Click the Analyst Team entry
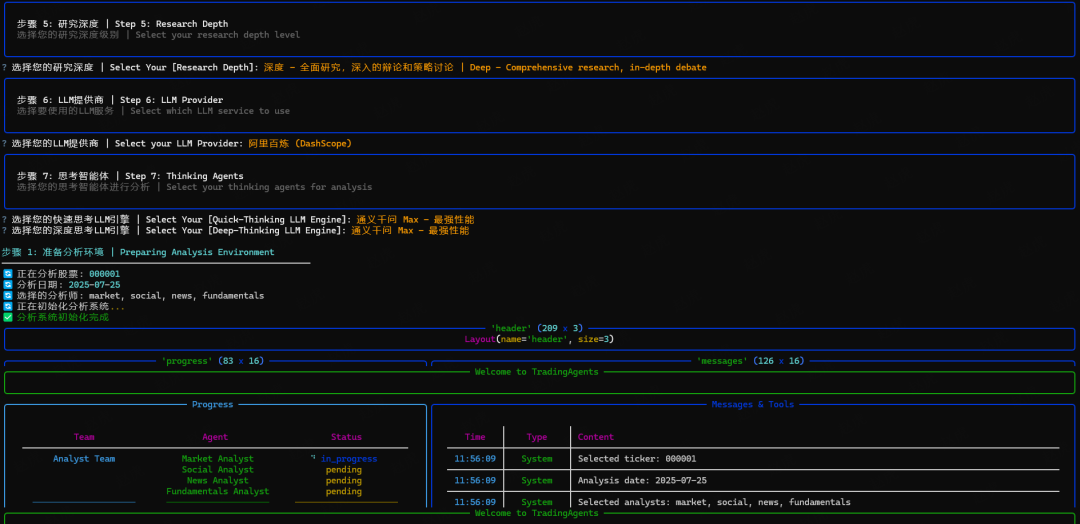Image resolution: width=1080 pixels, height=524 pixels. click(x=84, y=459)
